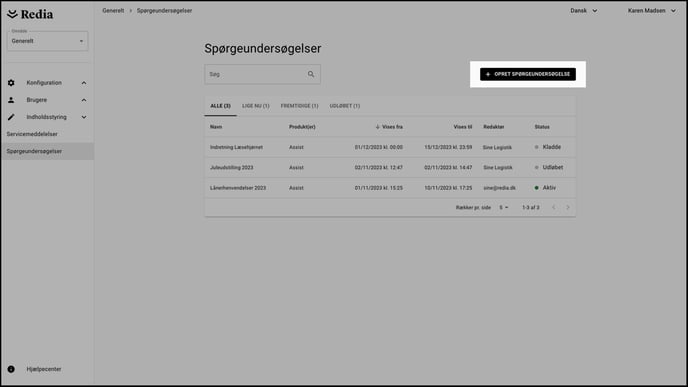Click Opret spørgeundersøgelse button
Image resolution: width=688 pixels, height=387 pixels.
(528, 74)
